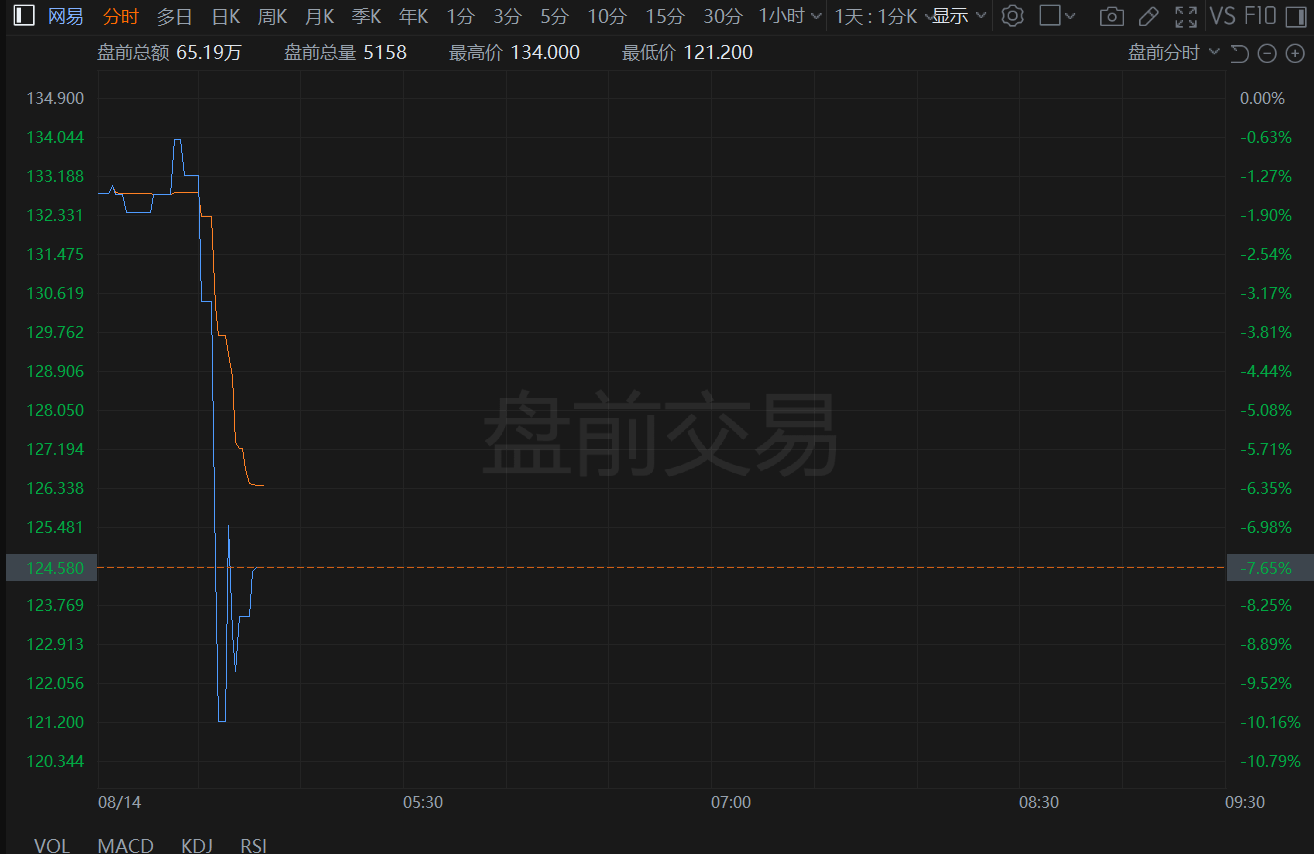Add the MACD indicator
The image size is (1314, 854).
click(x=125, y=846)
